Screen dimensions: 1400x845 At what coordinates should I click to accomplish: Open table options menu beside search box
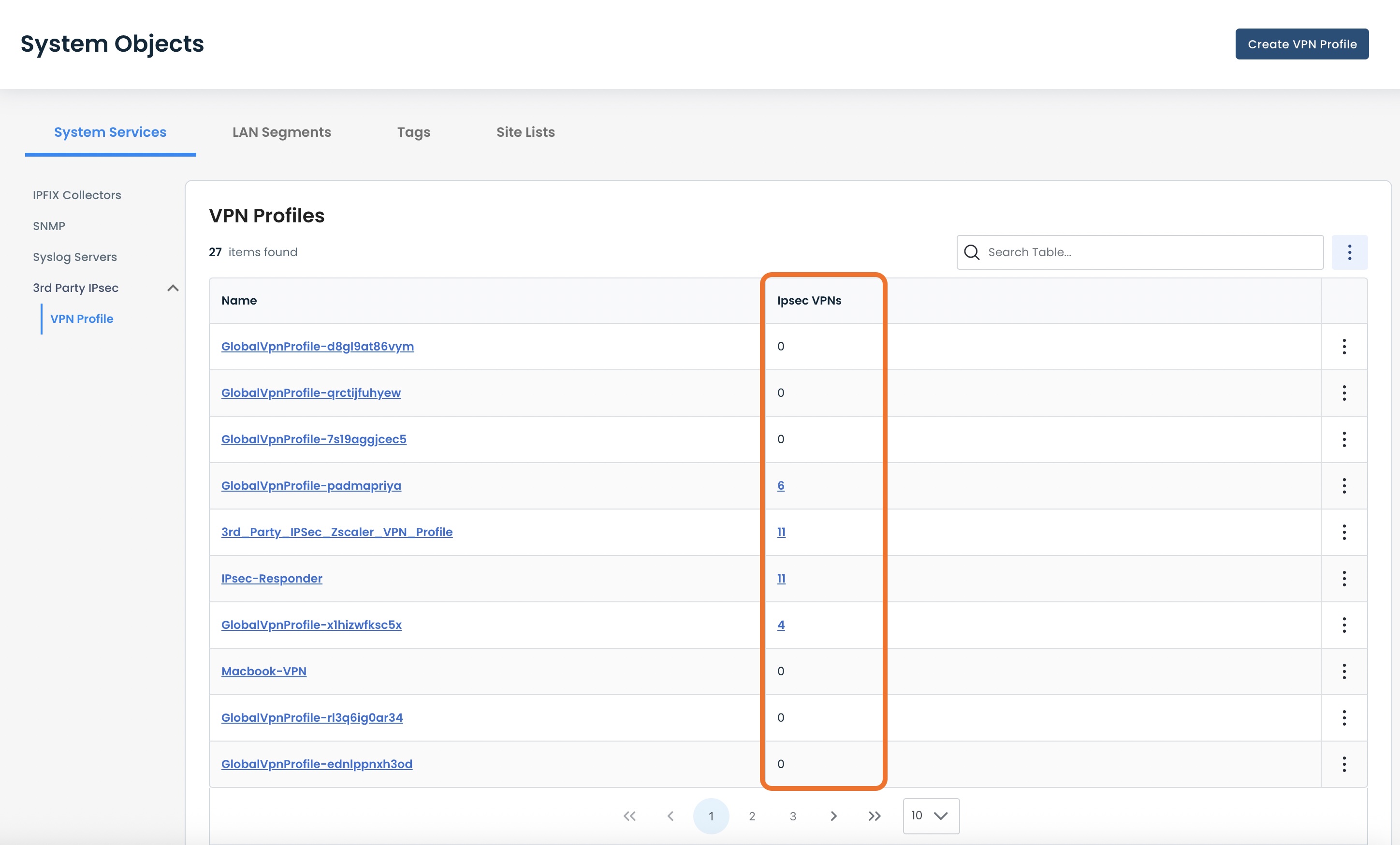[x=1349, y=252]
